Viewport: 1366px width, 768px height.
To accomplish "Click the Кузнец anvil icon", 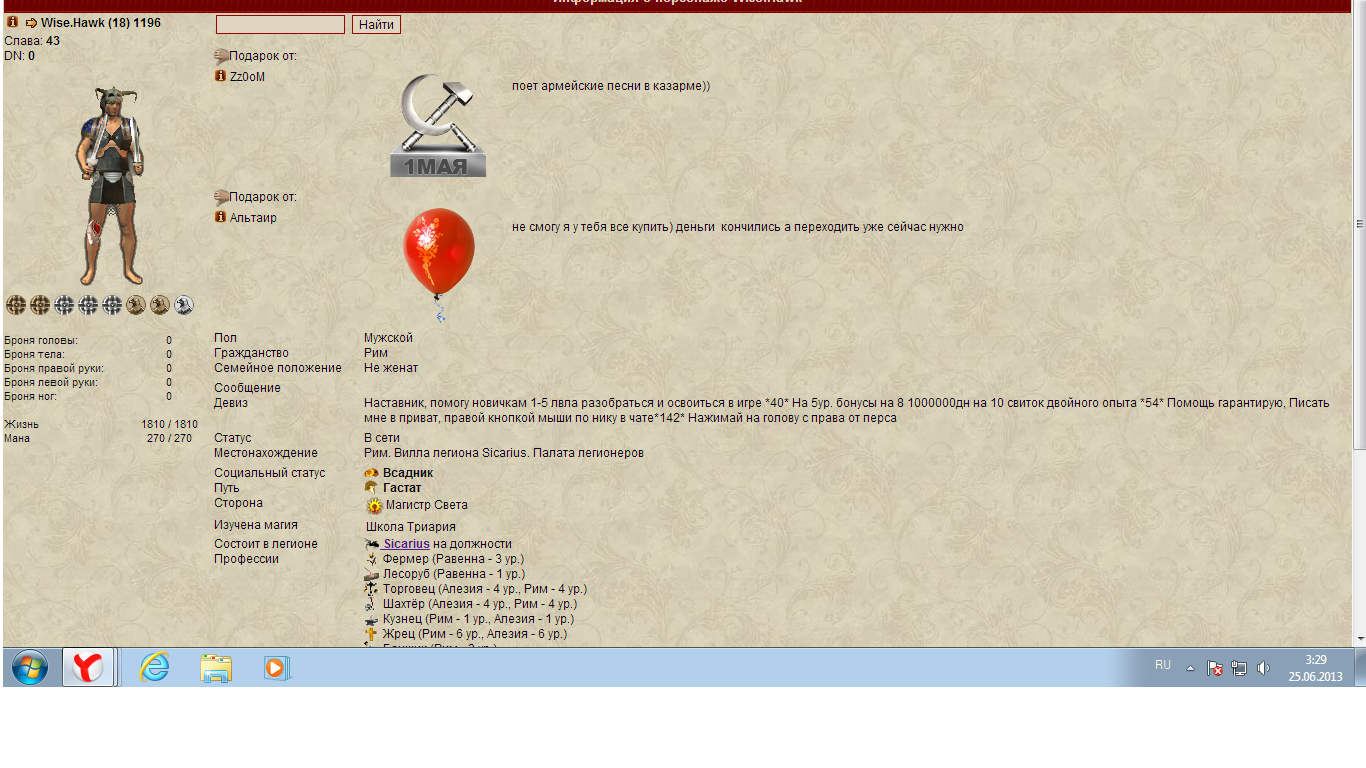I will pos(372,620).
